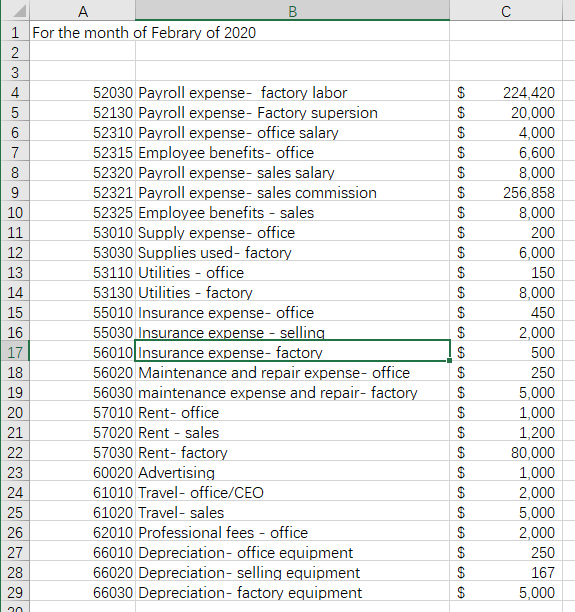Viewport: 575px width, 612px height.
Task: Click 'Travel- office/CEO' cell
Action: click(292, 492)
